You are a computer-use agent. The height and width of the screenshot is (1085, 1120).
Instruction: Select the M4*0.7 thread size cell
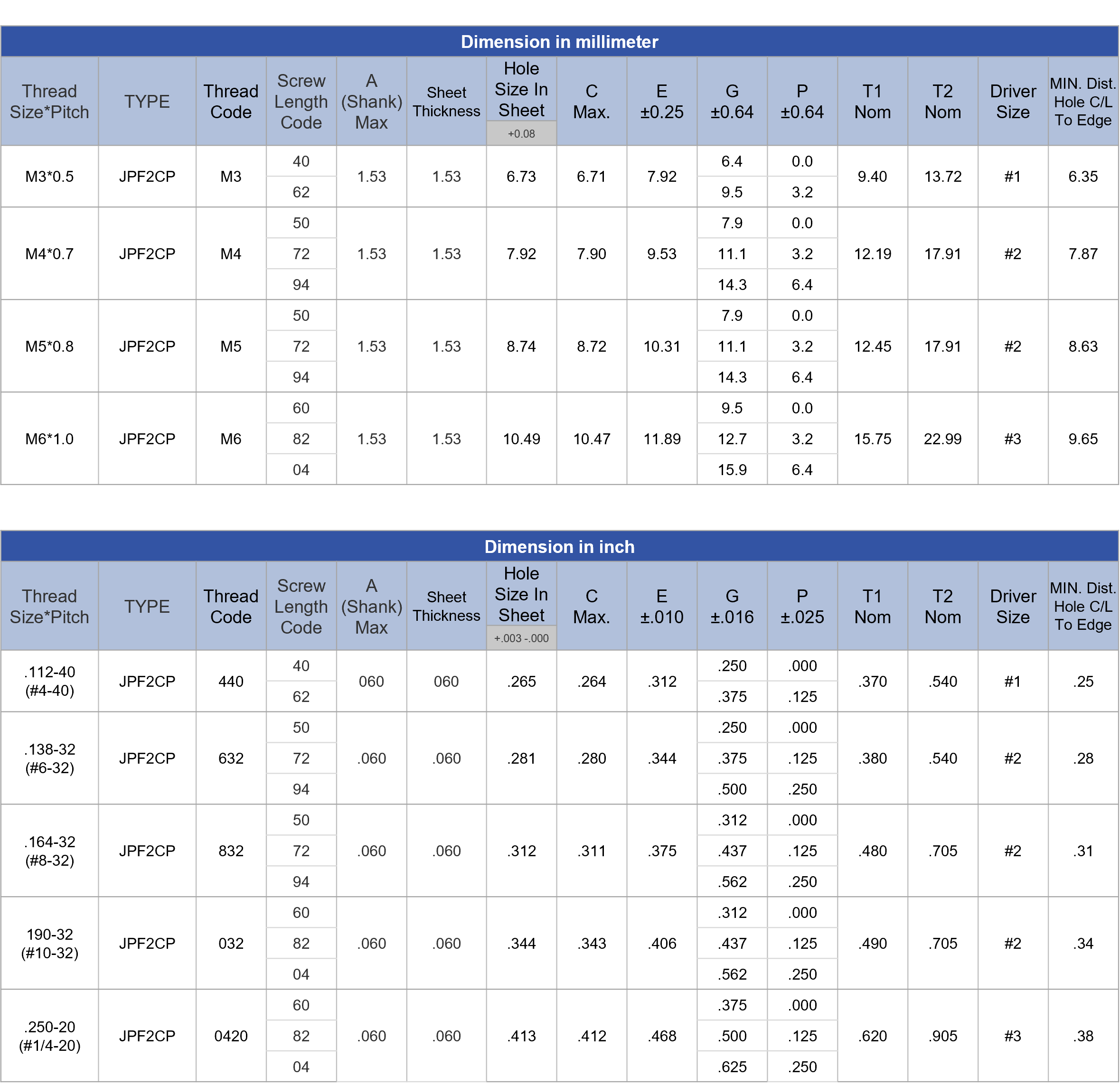point(50,253)
